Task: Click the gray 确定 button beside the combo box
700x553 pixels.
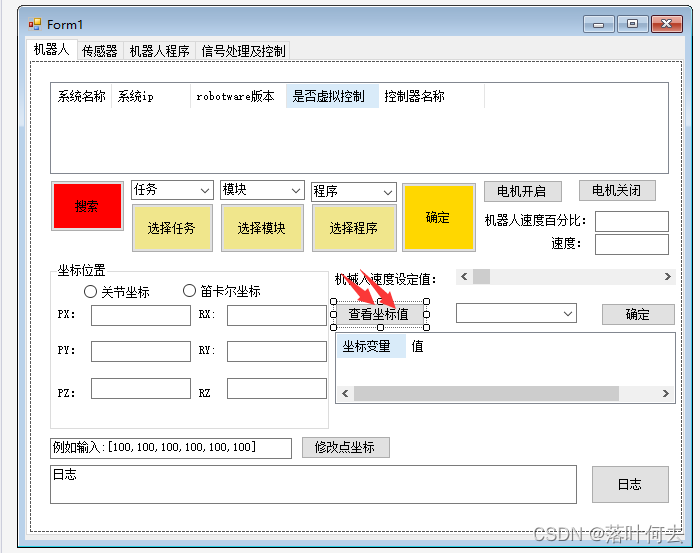Action: pyautogui.click(x=638, y=315)
